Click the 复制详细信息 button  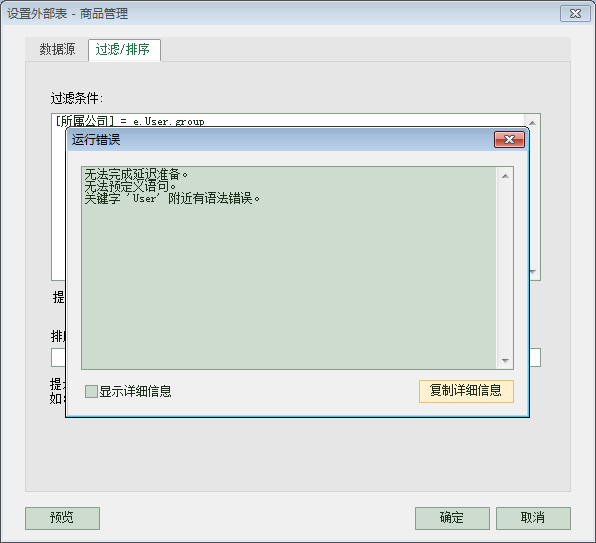(466, 391)
